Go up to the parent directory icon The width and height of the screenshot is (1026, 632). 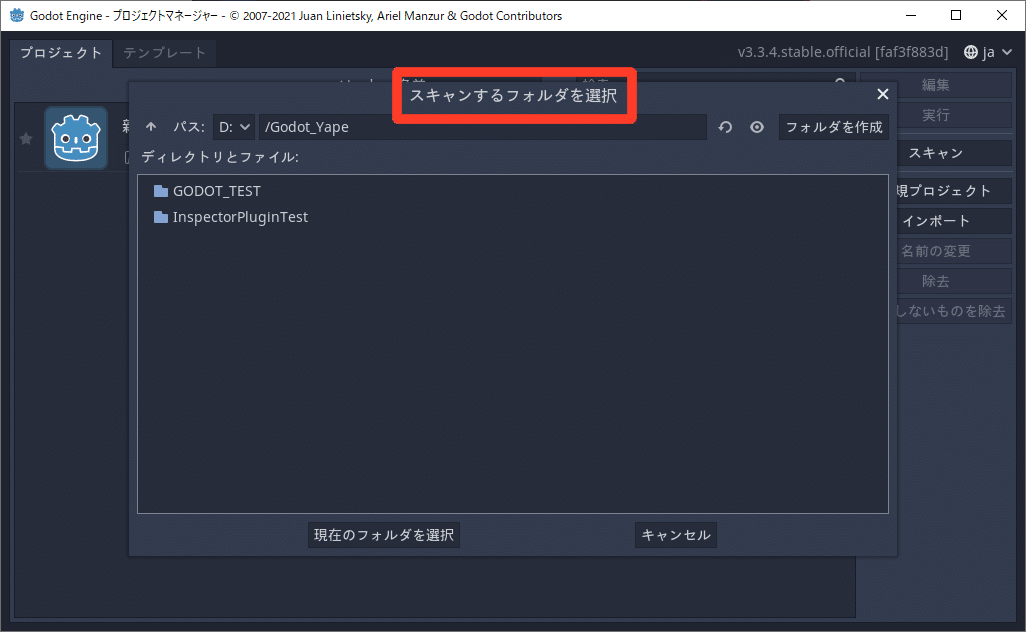tap(150, 126)
